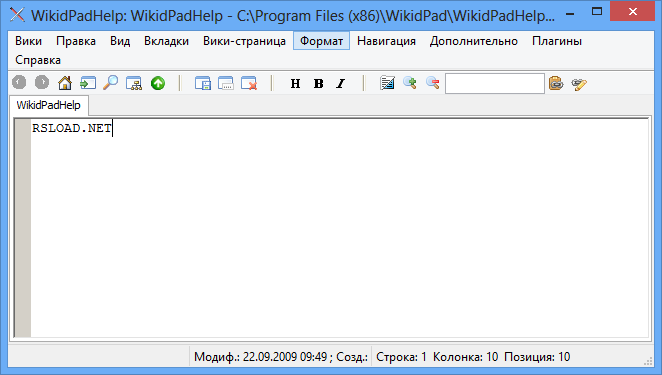Open the magnifier search wiki icon
Viewport: 662px width, 375px height.
pos(111,82)
